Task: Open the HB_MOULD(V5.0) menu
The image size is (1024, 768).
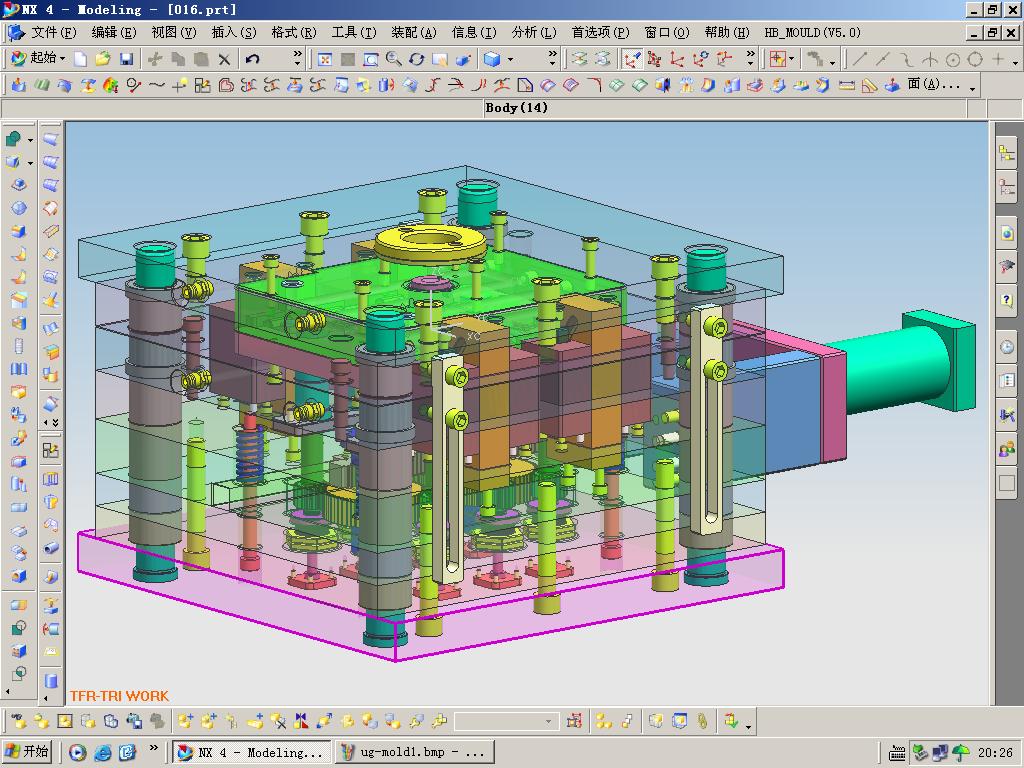Action: (x=812, y=32)
